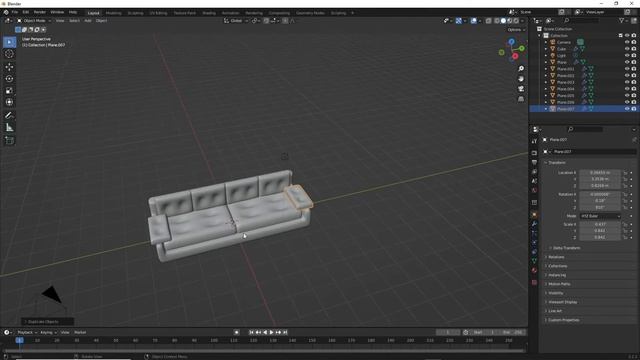Toggle proportional editing in header
This screenshot has height=360, width=640.
285,20
